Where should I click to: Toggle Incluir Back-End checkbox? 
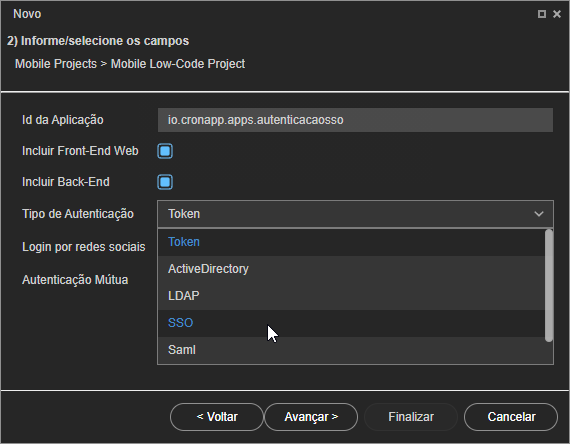point(165,182)
